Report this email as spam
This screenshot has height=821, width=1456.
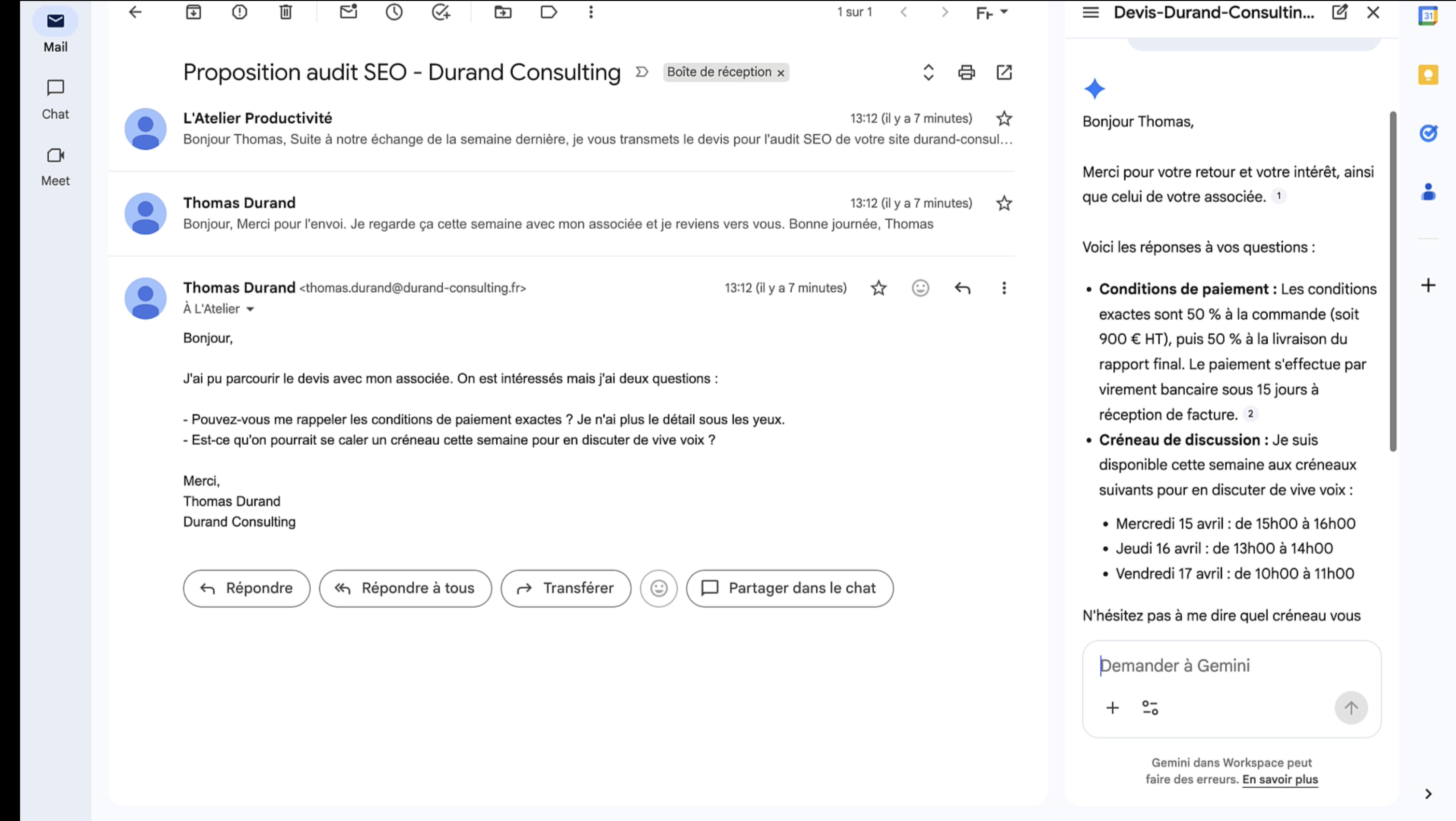click(239, 12)
